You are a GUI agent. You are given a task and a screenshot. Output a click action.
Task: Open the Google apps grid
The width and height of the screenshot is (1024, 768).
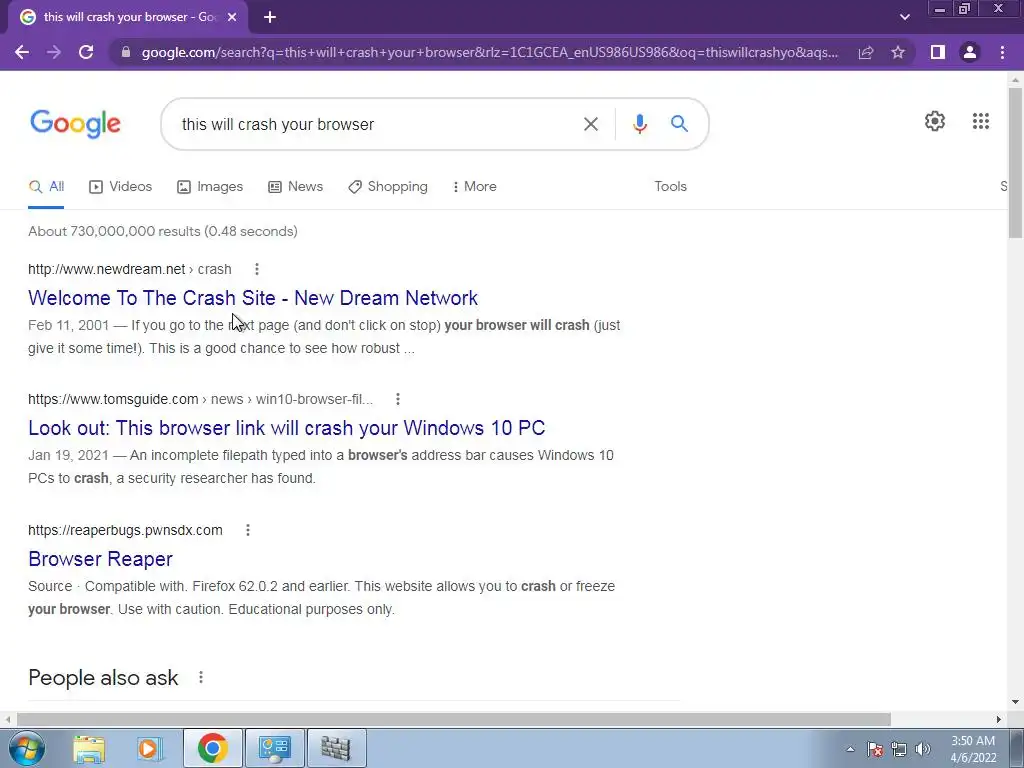(x=980, y=121)
